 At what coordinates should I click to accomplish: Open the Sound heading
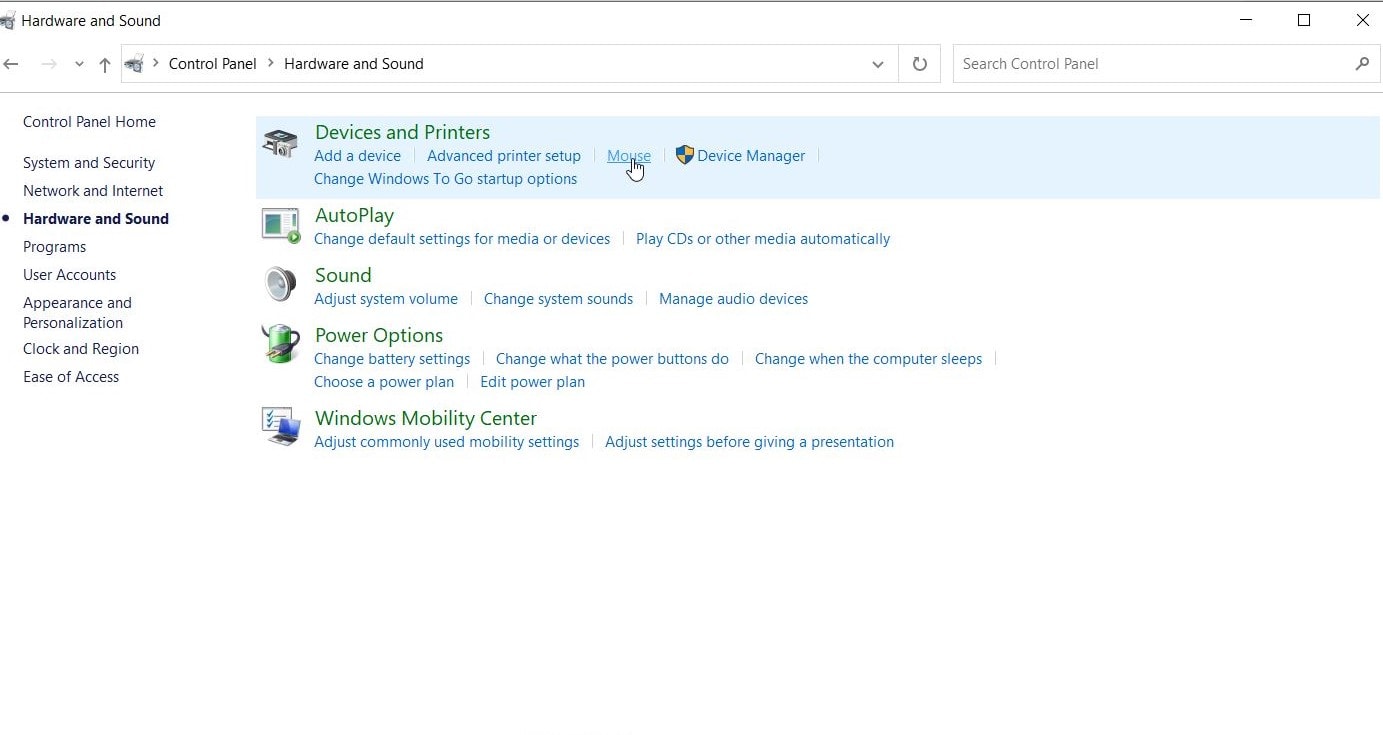[343, 275]
